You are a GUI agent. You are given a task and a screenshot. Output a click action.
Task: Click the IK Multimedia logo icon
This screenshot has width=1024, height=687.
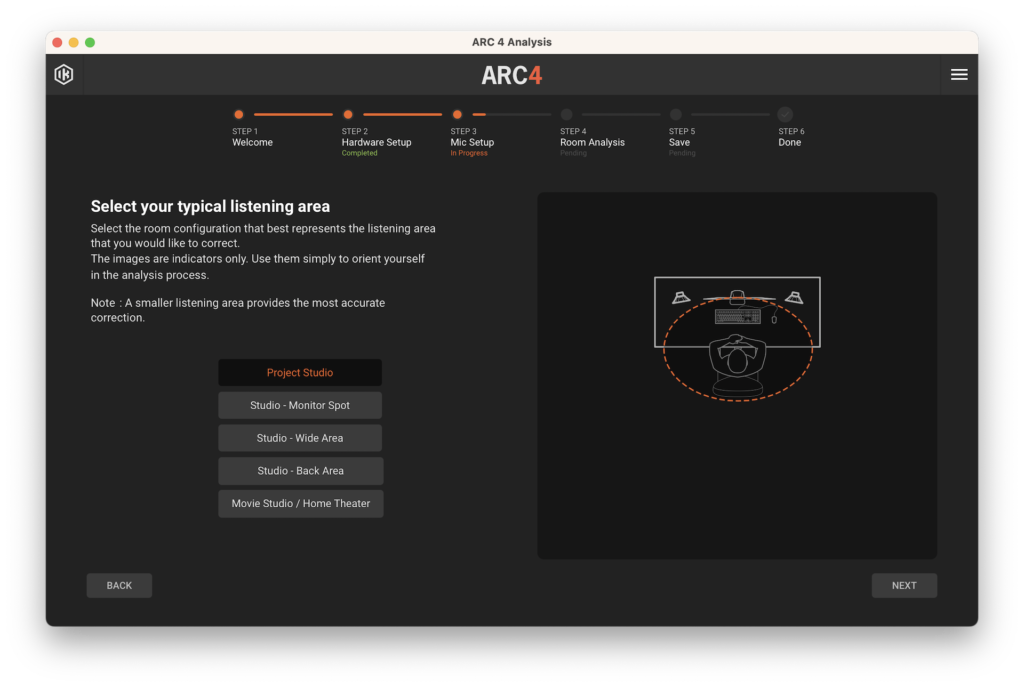click(64, 75)
